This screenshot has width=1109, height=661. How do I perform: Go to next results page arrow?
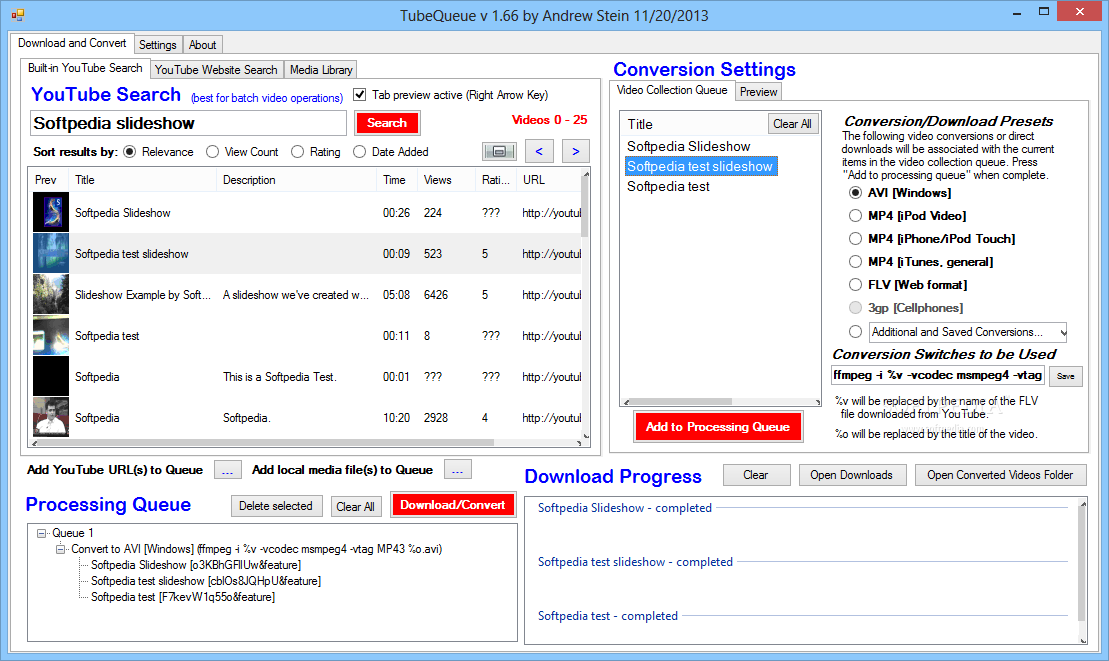pos(576,151)
